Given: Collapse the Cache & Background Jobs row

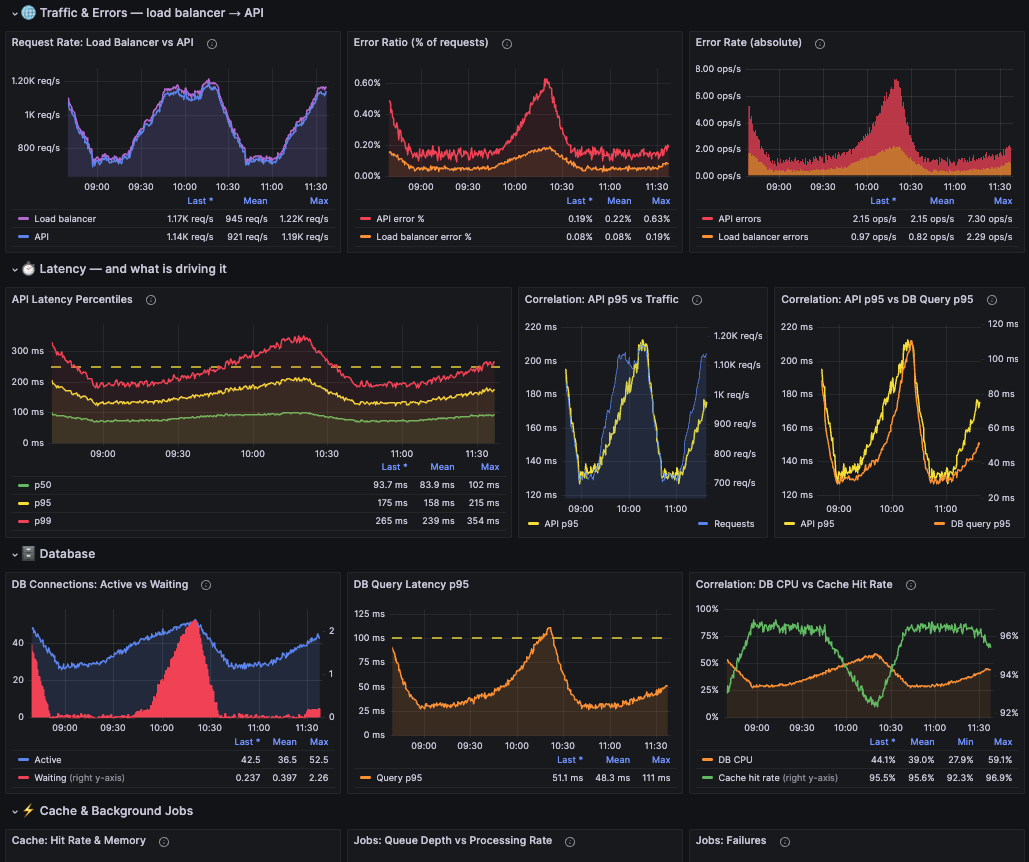Looking at the screenshot, I should point(14,811).
